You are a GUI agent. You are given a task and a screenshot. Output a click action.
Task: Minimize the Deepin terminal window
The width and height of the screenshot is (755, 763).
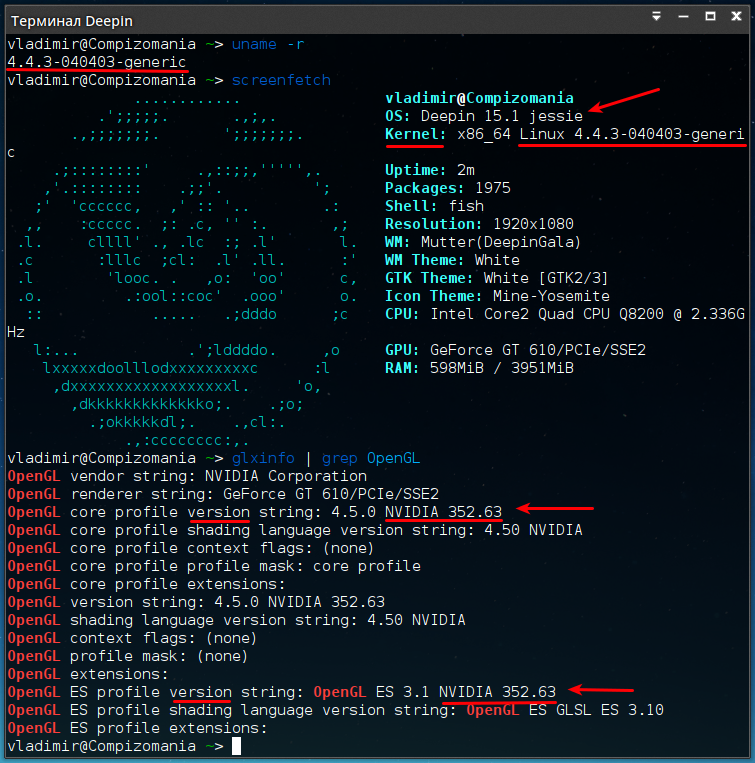pyautogui.click(x=683, y=17)
